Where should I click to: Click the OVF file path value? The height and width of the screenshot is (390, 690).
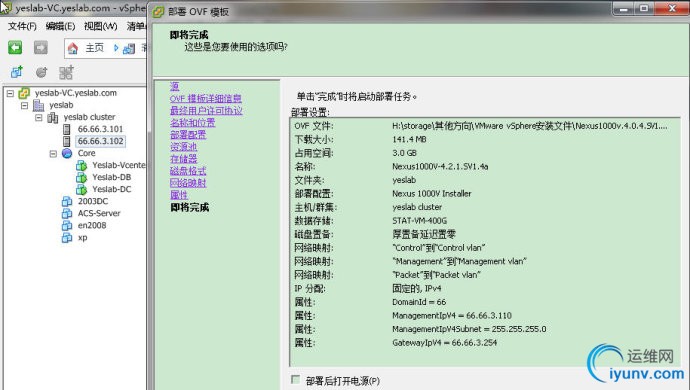click(530, 126)
